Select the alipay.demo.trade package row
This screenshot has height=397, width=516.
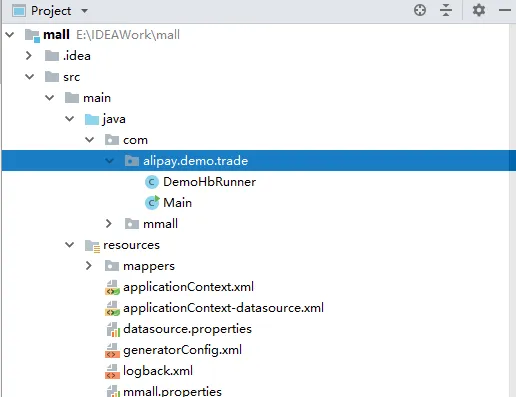pos(259,161)
